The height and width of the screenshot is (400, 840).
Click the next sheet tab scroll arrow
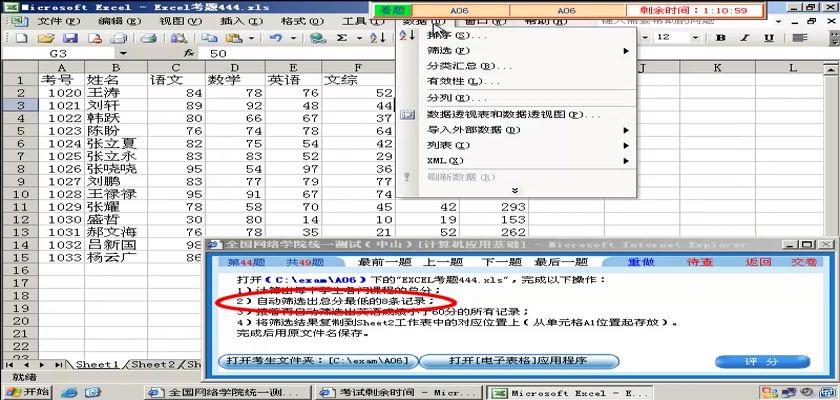(x=44, y=365)
